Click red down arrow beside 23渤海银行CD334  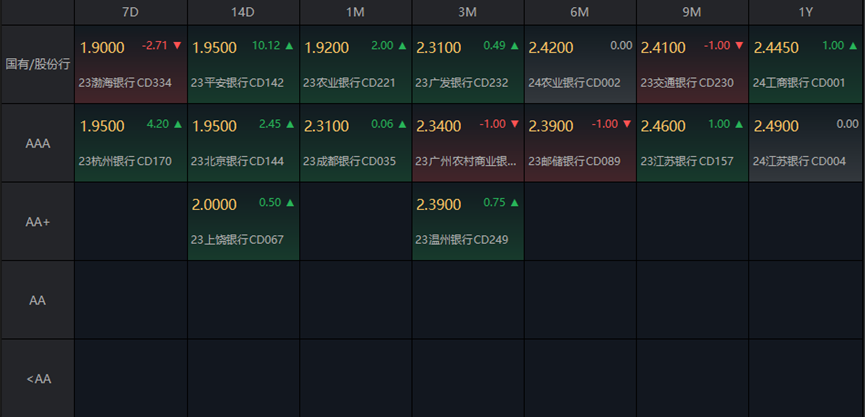177,46
